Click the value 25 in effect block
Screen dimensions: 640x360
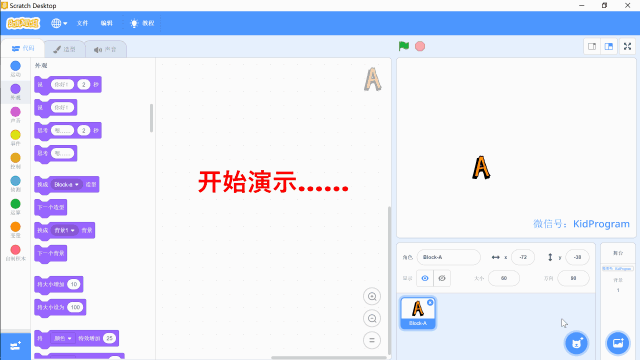click(x=109, y=338)
